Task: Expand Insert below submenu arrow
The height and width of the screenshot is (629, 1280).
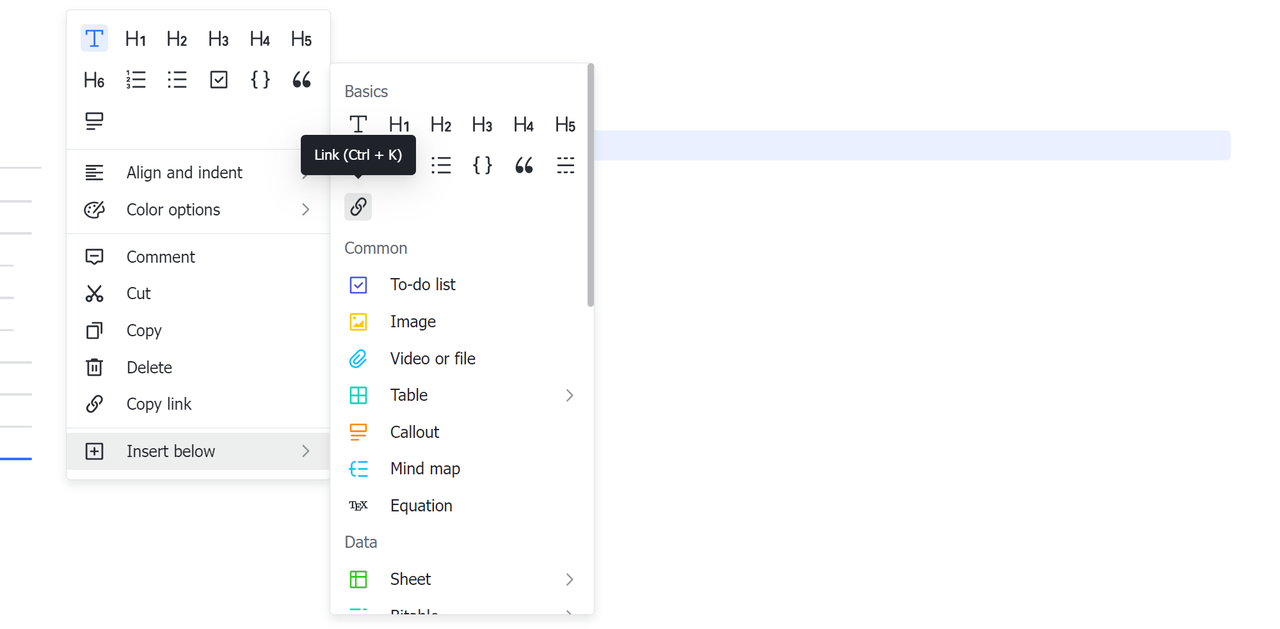Action: click(x=306, y=451)
